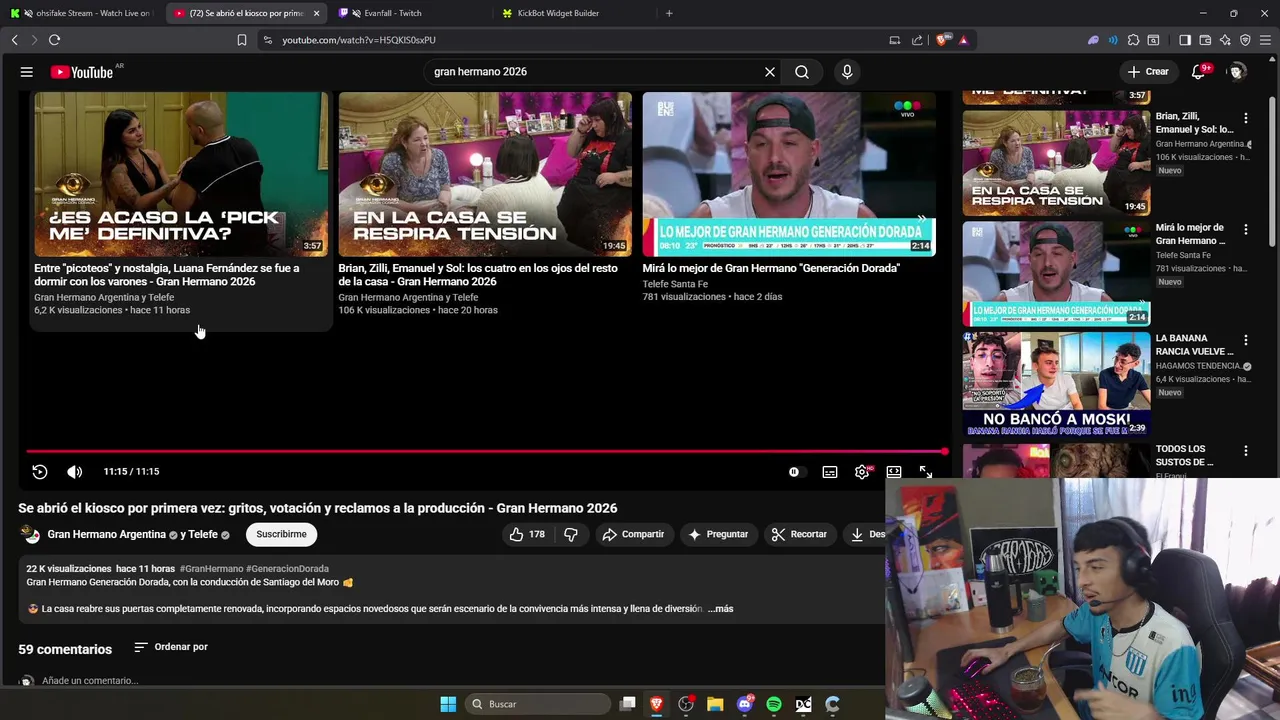Switch to the ohsifake Stream Kick tab
This screenshot has height=720, width=1280.
pyautogui.click(x=80, y=13)
